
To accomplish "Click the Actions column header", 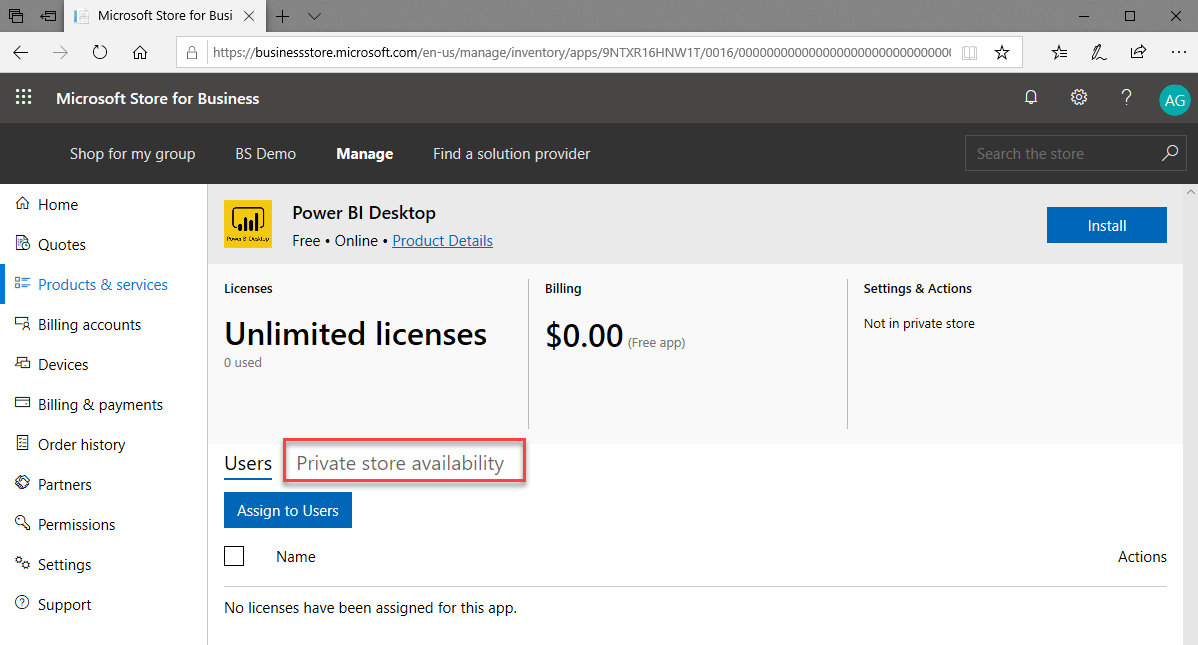I will (x=1141, y=556).
